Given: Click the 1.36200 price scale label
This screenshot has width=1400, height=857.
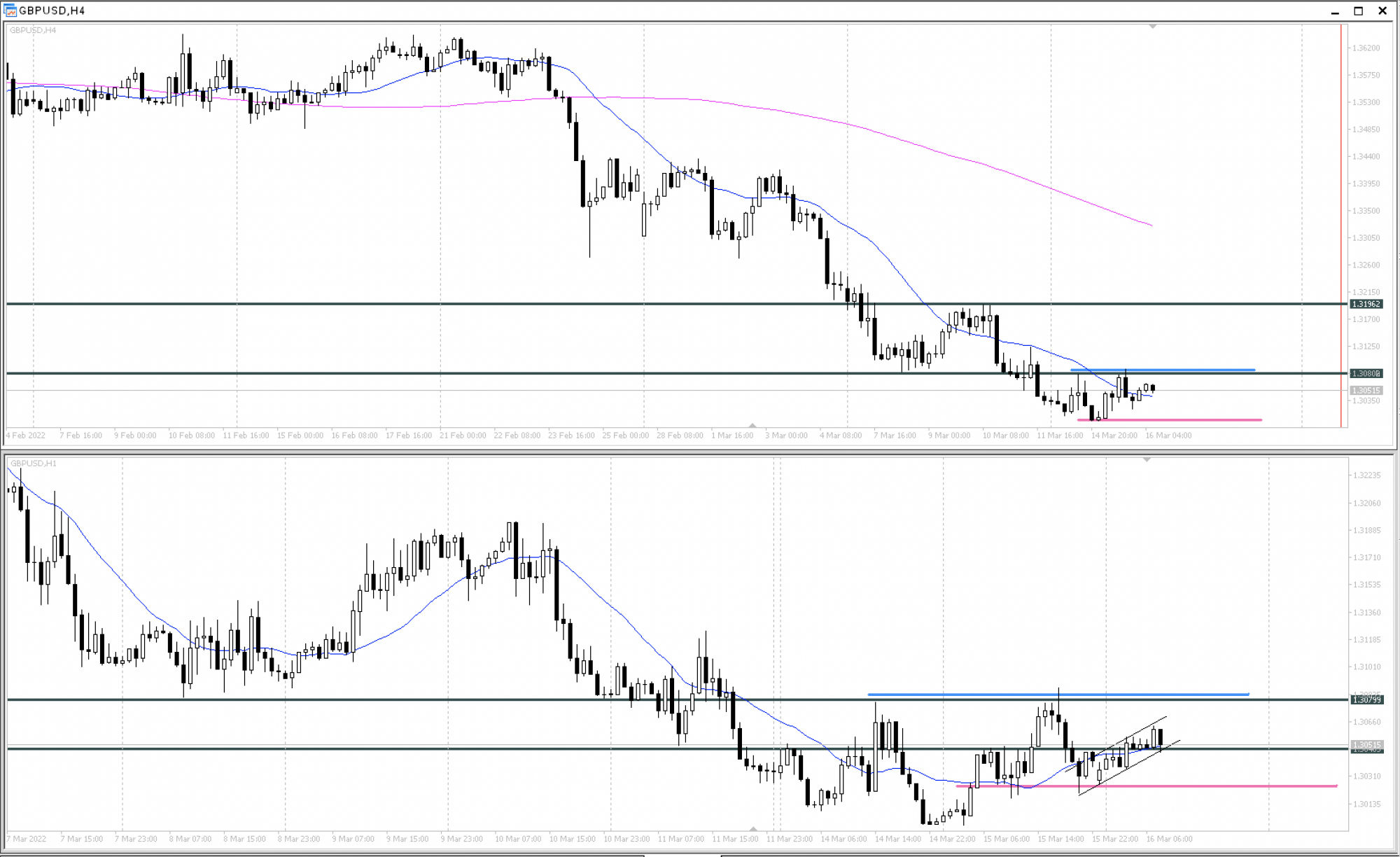Looking at the screenshot, I should click(x=1366, y=48).
